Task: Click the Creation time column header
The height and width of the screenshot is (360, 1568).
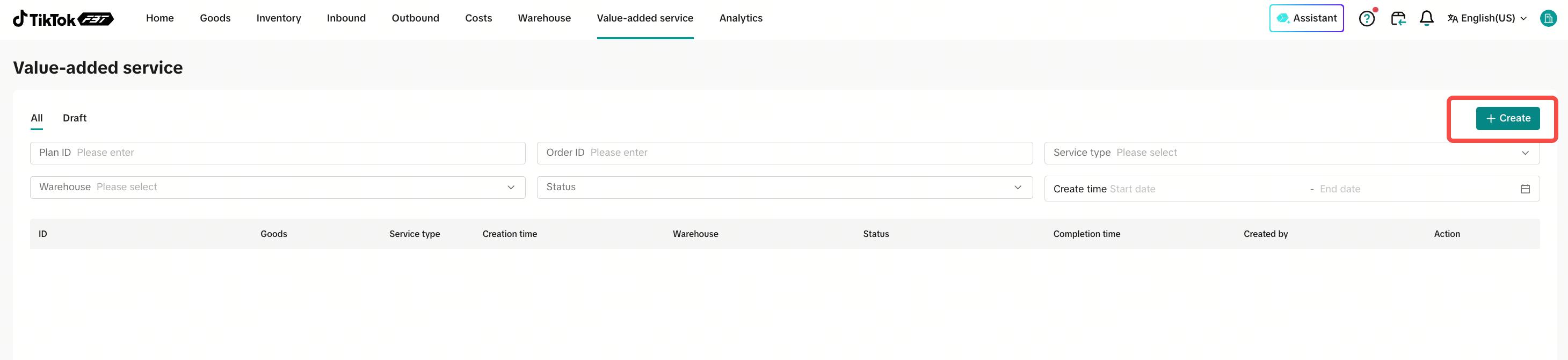Action: 510,234
